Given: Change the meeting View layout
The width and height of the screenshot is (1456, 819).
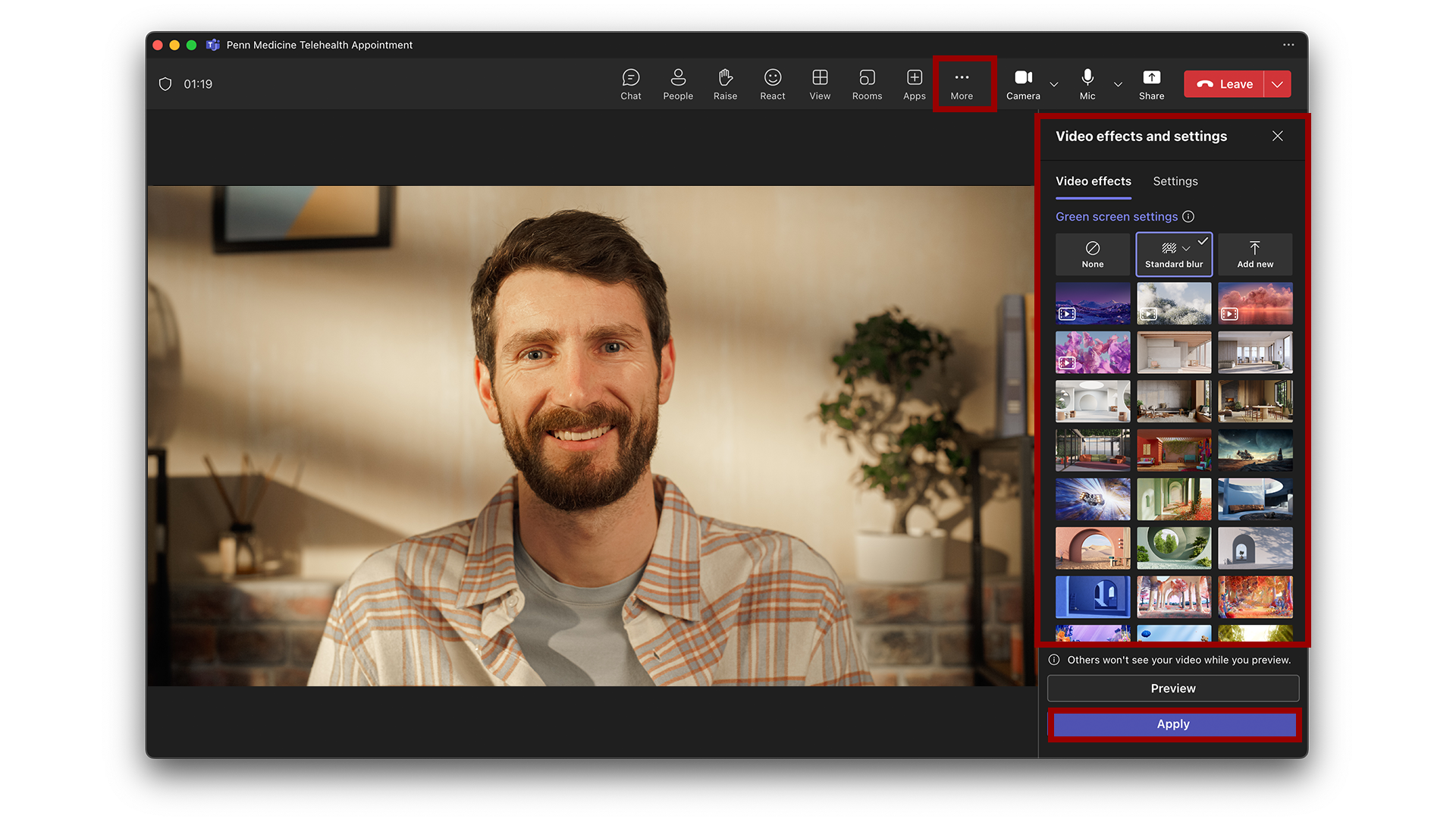Looking at the screenshot, I should pyautogui.click(x=820, y=83).
